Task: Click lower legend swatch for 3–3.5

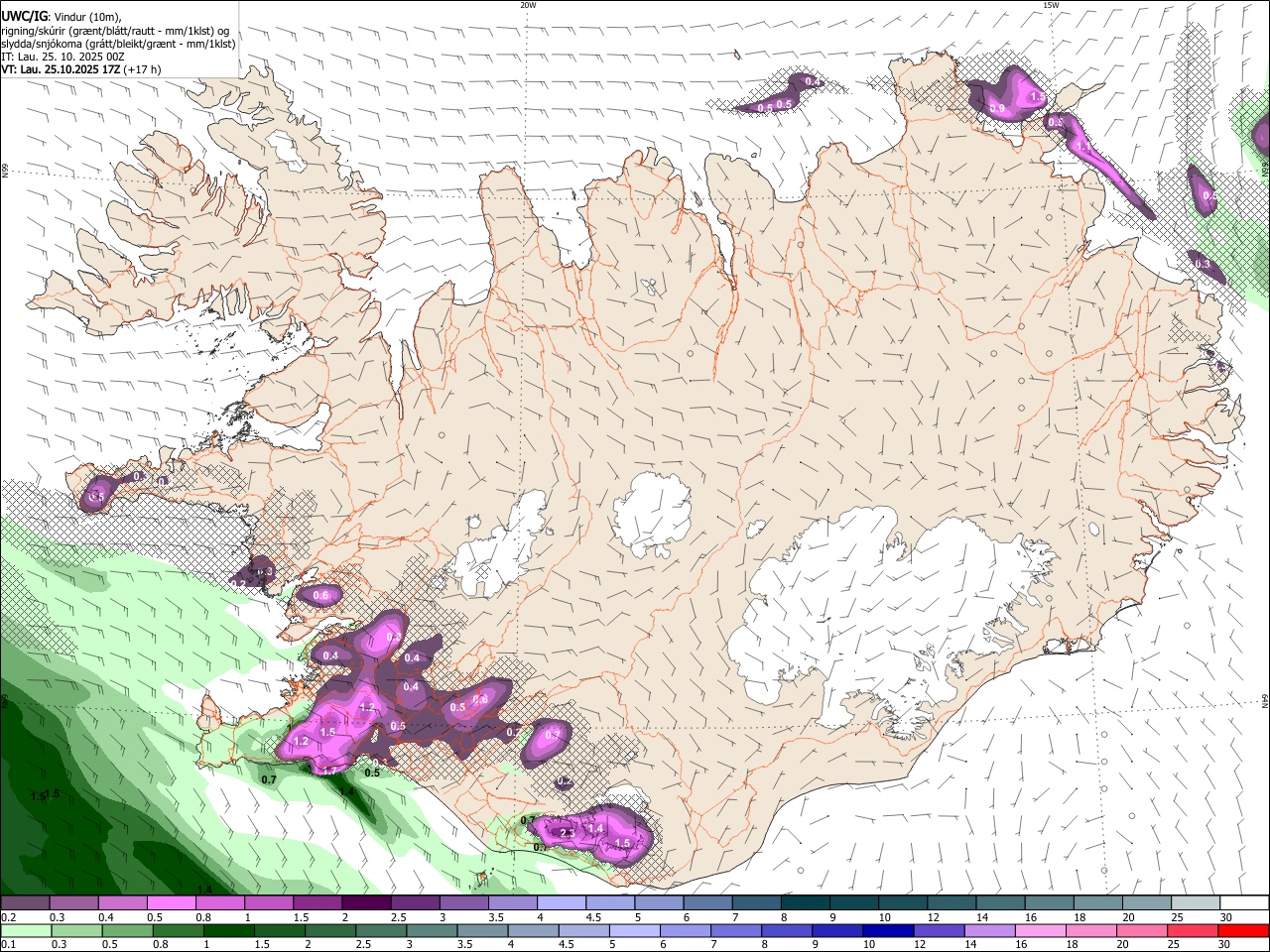Action: (x=431, y=931)
